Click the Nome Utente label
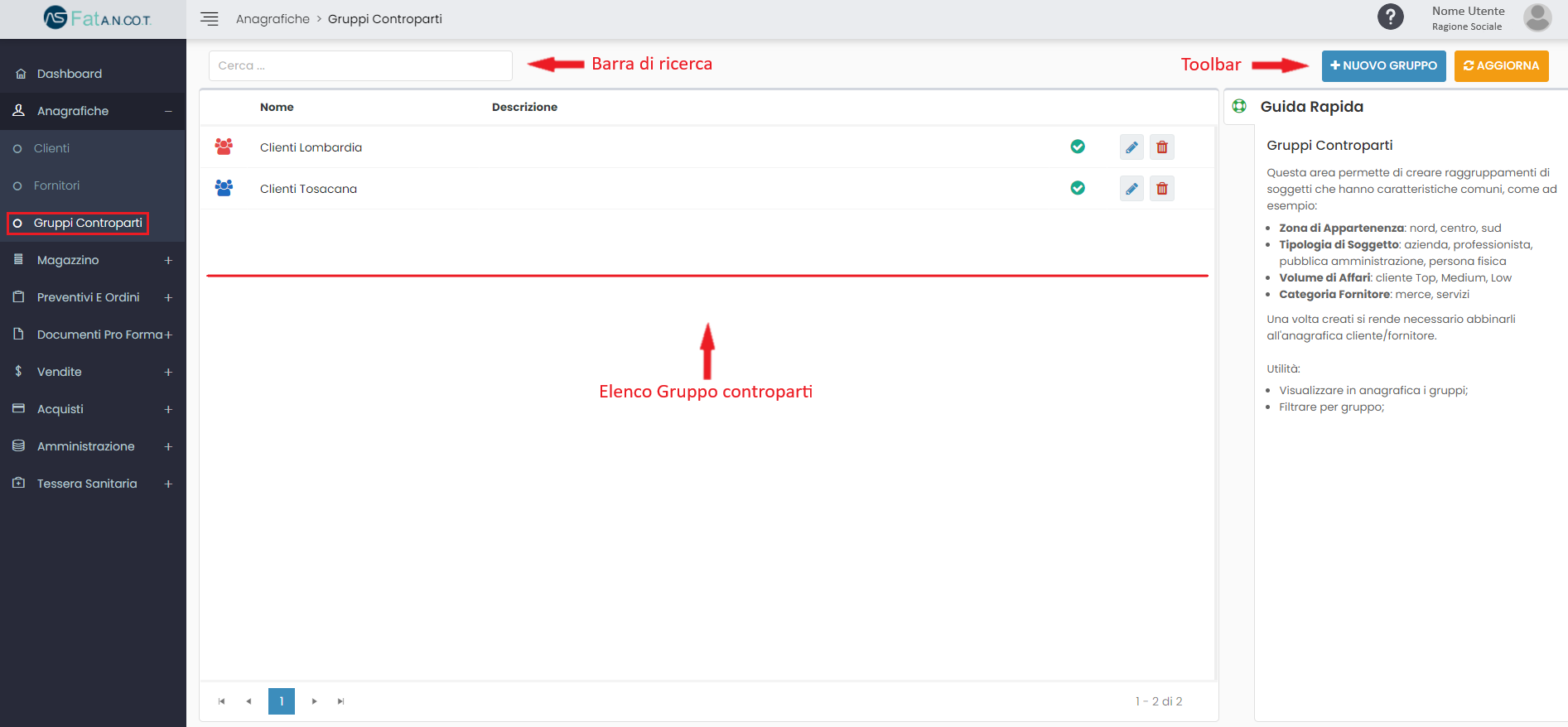Viewport: 1568px width, 727px height. [1468, 11]
